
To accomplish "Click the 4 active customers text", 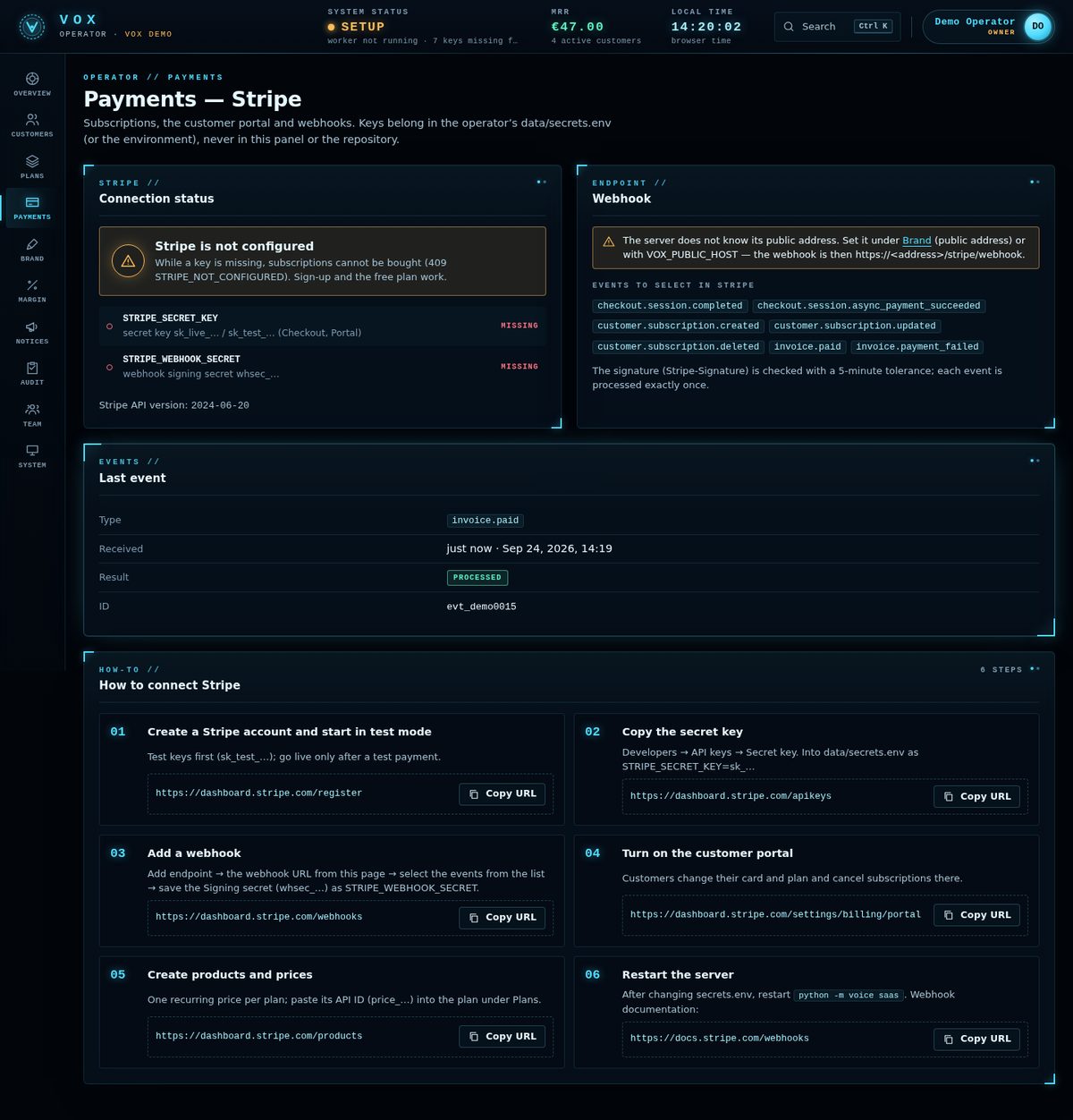I will coord(596,41).
